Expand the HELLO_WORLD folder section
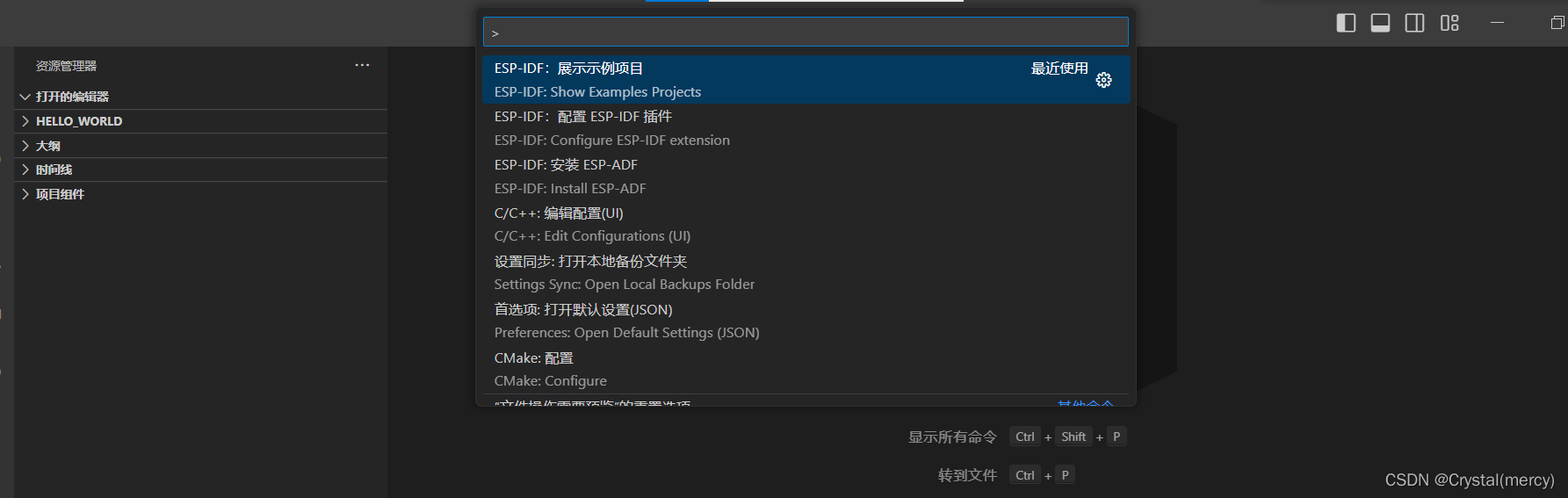 click(x=200, y=121)
